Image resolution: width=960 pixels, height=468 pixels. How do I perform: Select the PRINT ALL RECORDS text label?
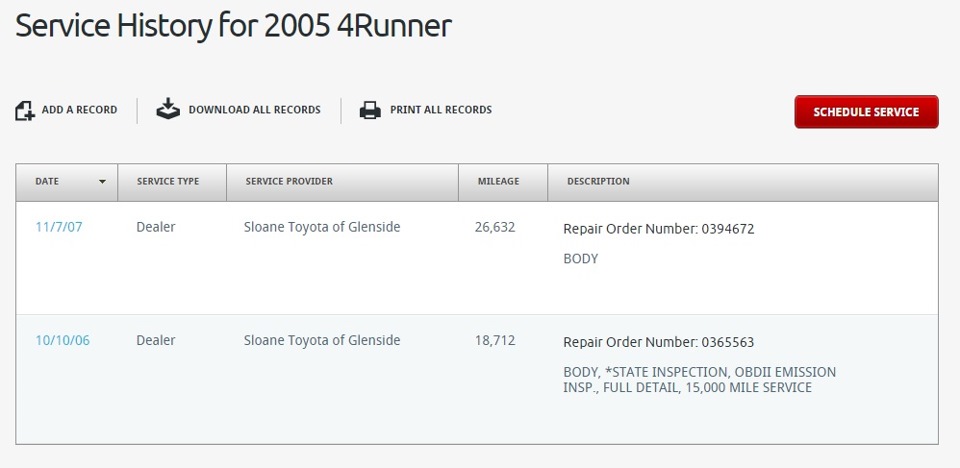tap(441, 110)
